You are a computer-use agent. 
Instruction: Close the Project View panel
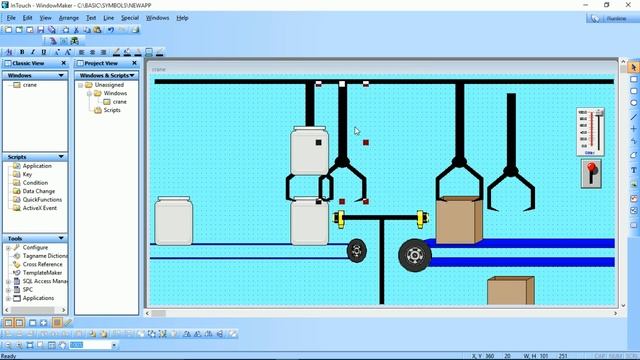pyautogui.click(x=134, y=63)
